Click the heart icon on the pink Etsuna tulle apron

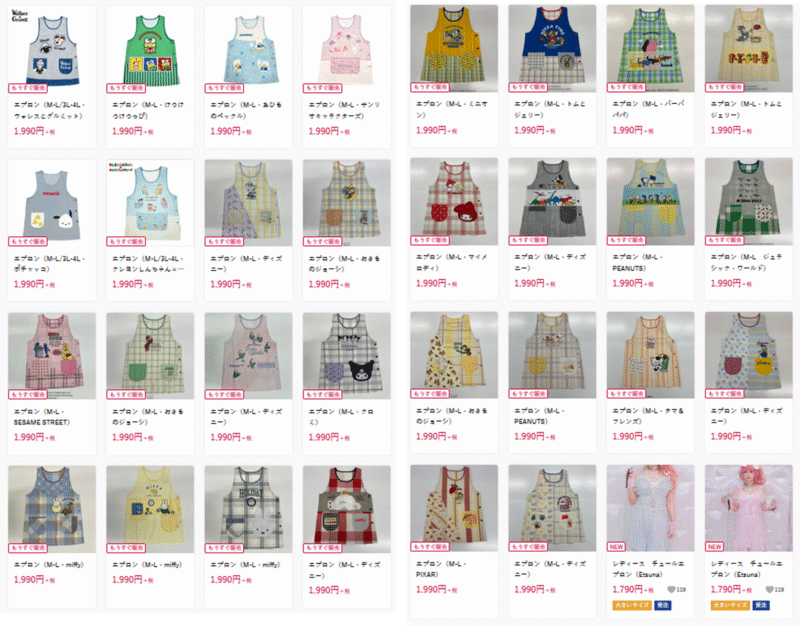tap(769, 589)
